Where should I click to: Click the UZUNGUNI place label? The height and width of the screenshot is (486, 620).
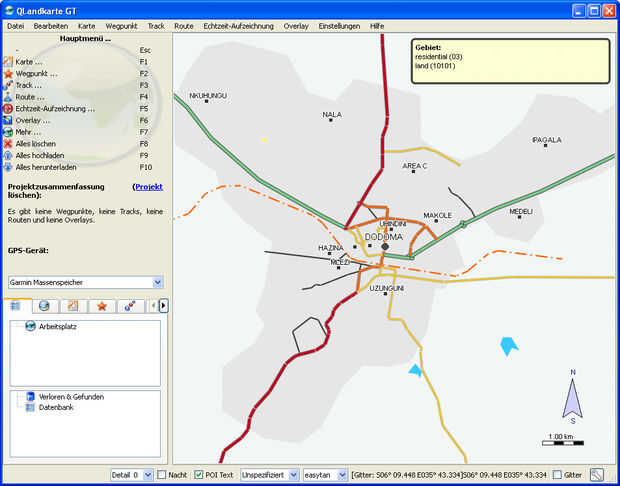point(387,289)
